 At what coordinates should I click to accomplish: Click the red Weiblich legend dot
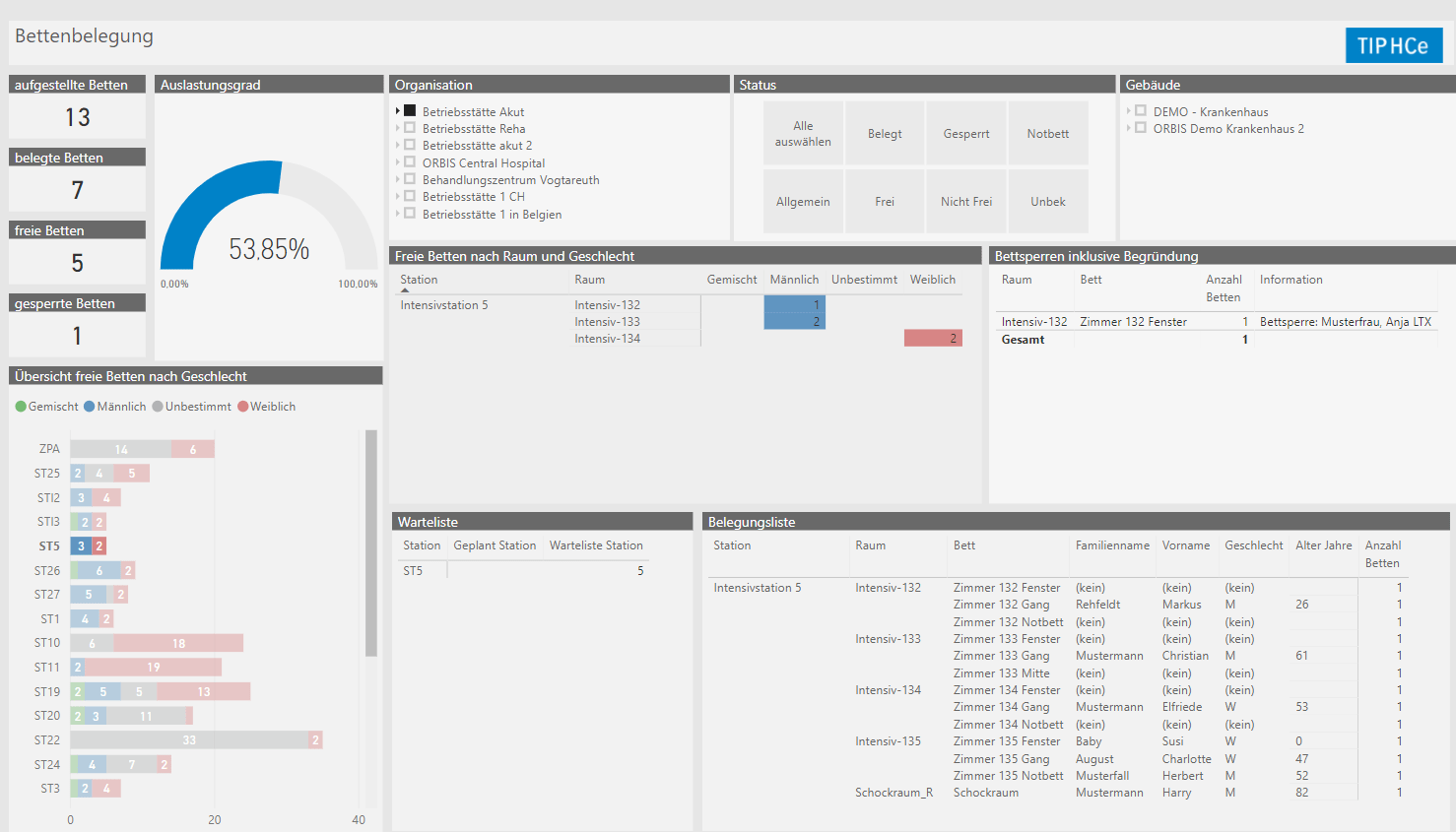click(243, 407)
